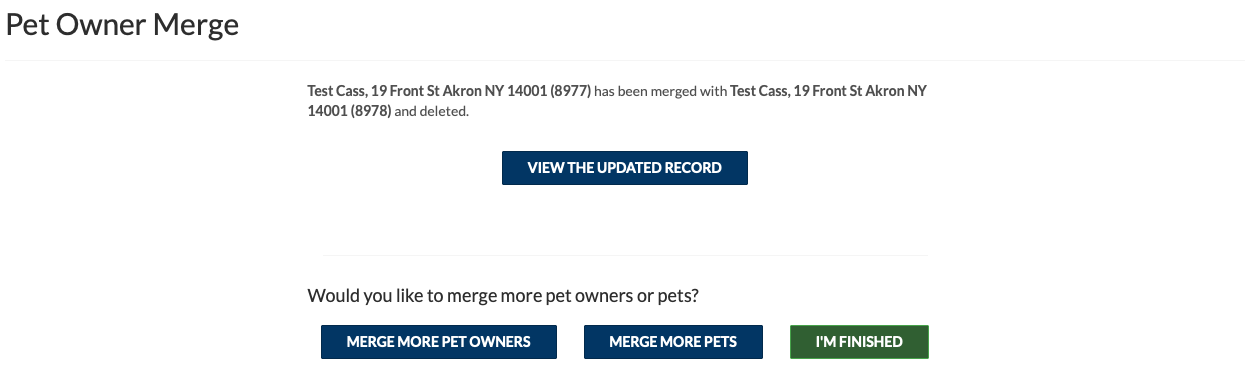Click the Pet Owner Merge page heading
Screen dimensions: 1258x368
point(123,25)
